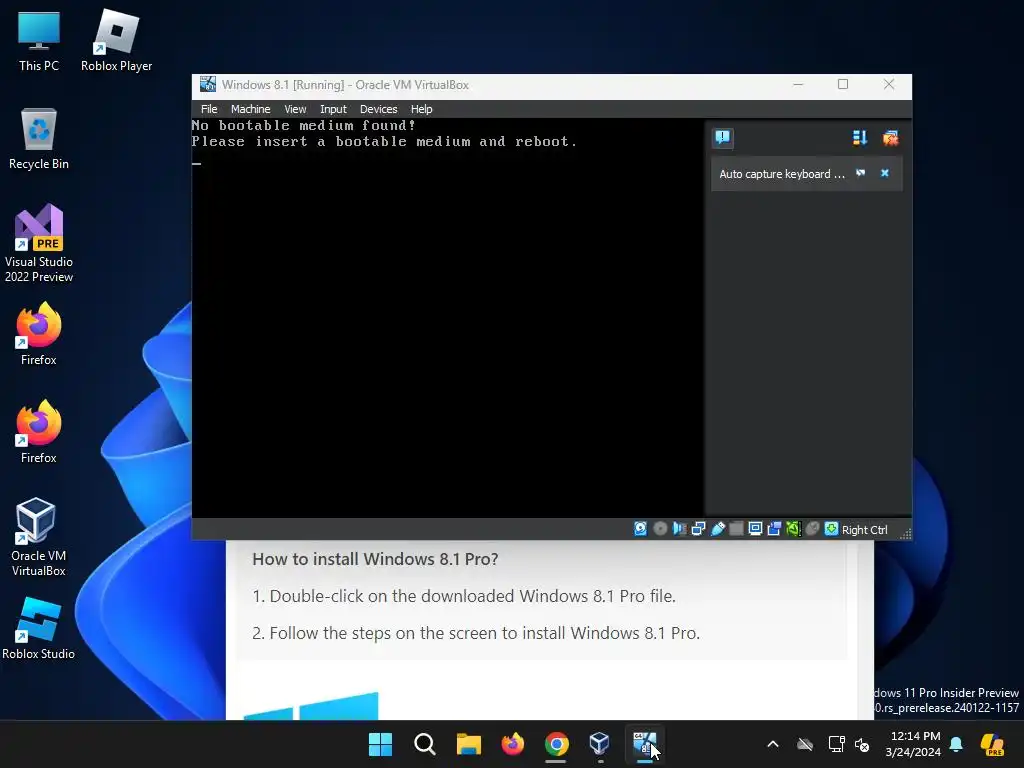Click step 2 text about following steps
Viewport: 1024px width, 768px height.
475,633
